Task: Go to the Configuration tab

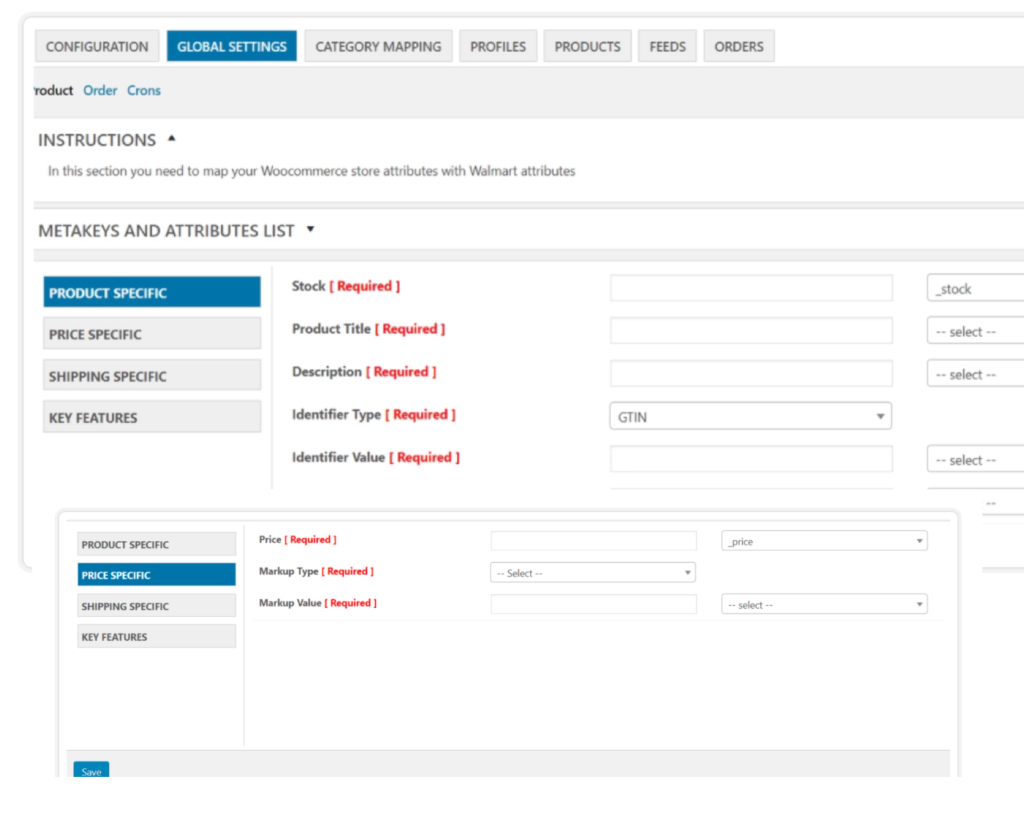Action: pyautogui.click(x=96, y=46)
